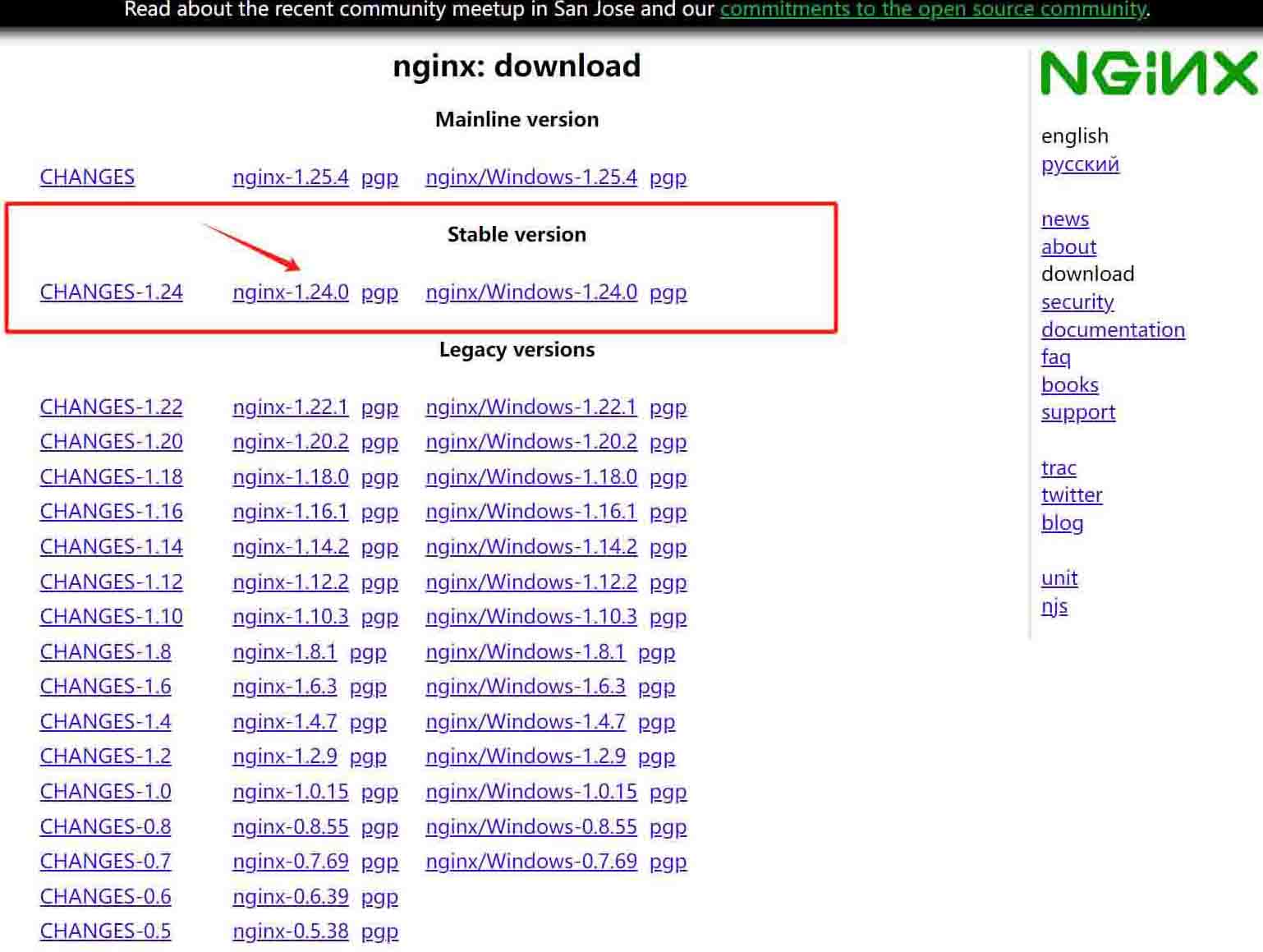Screen dimensions: 1263x952
Task: Open CHANGES-0.7 link
Action: [106, 862]
